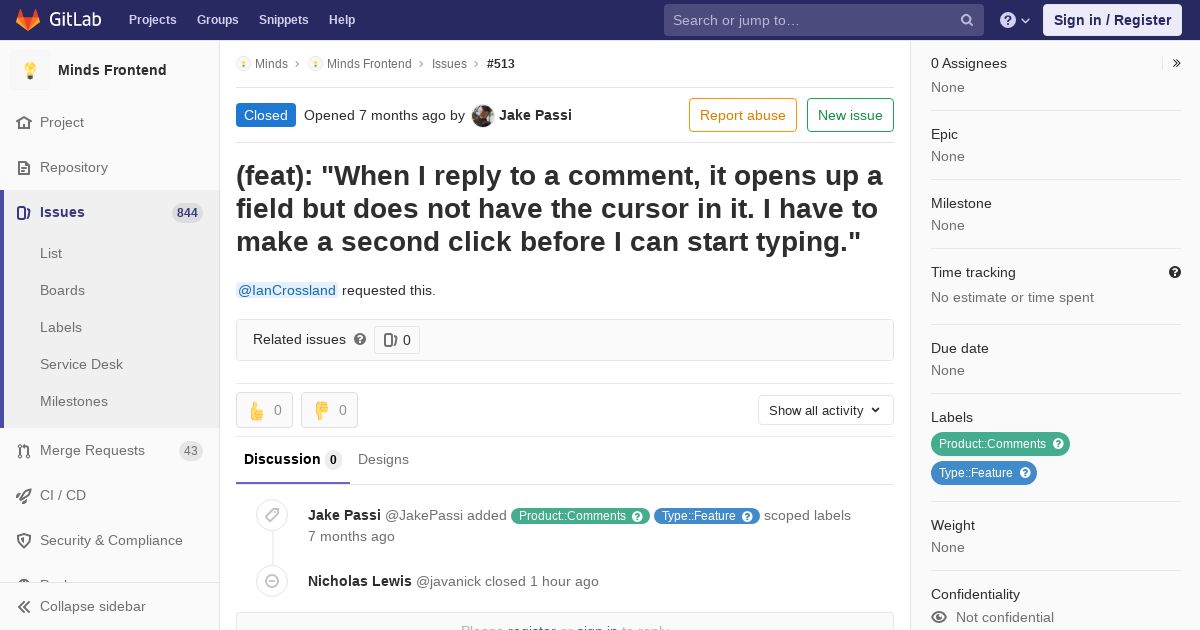Image resolution: width=1200 pixels, height=630 pixels.
Task: Click Jake Passi's avatar in issue header
Action: click(483, 116)
